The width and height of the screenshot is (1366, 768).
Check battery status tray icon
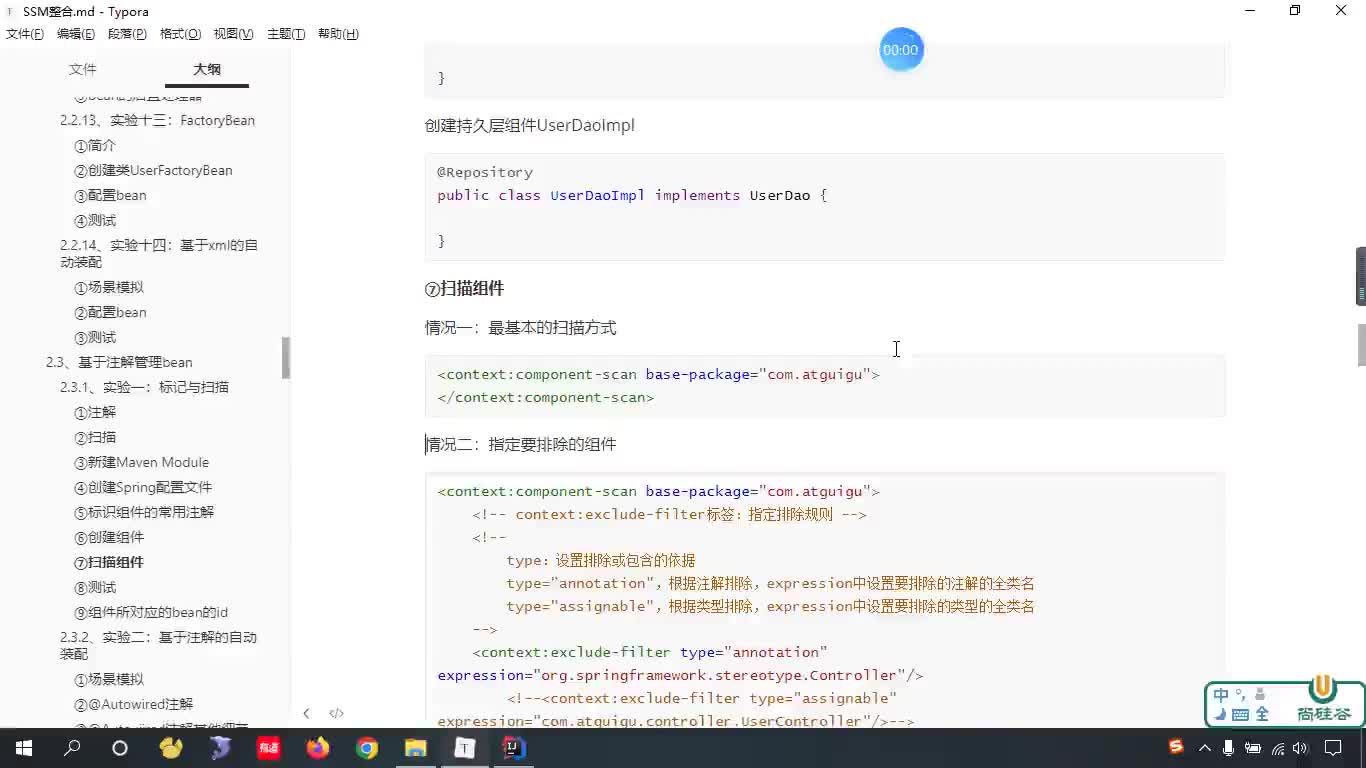click(1253, 748)
